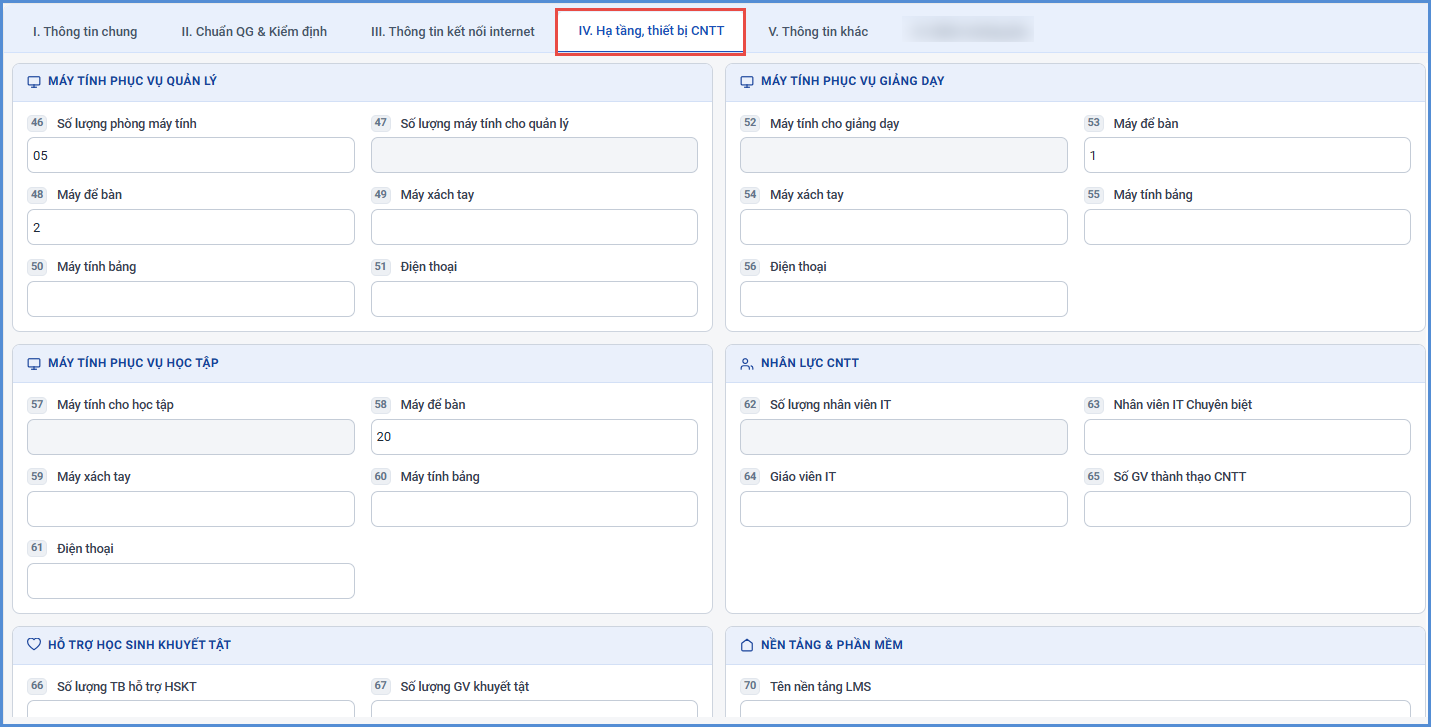Image resolution: width=1431 pixels, height=727 pixels.
Task: Click field 59 Máy xách tay input
Action: pyautogui.click(x=191, y=509)
